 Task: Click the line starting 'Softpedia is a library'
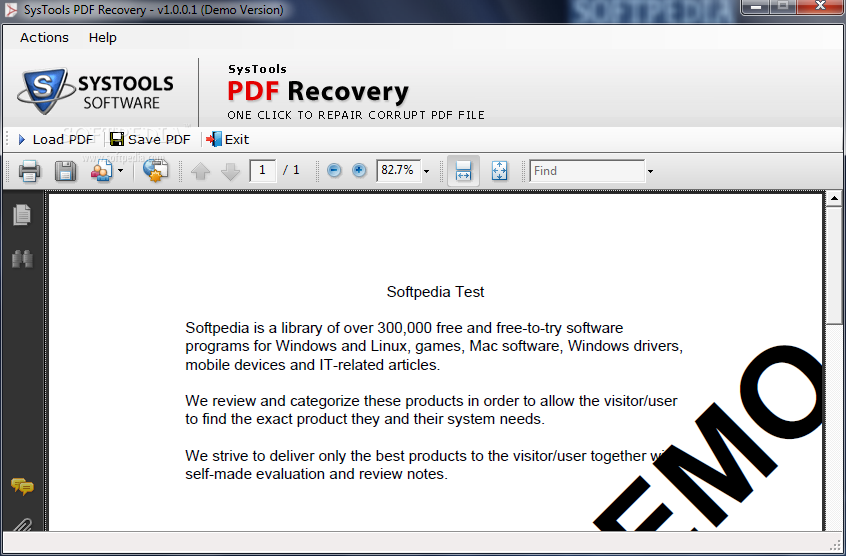pos(404,328)
